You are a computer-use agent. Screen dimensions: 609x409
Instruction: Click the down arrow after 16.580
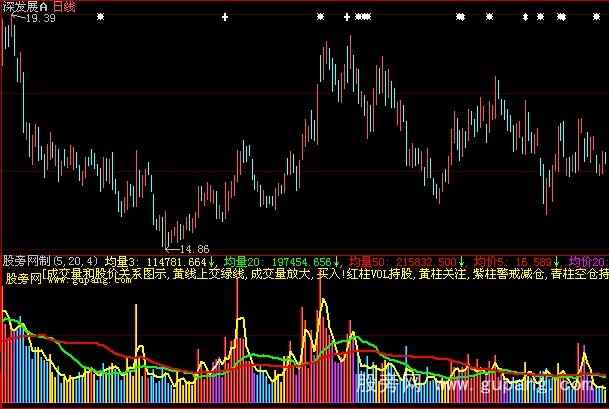pos(556,261)
